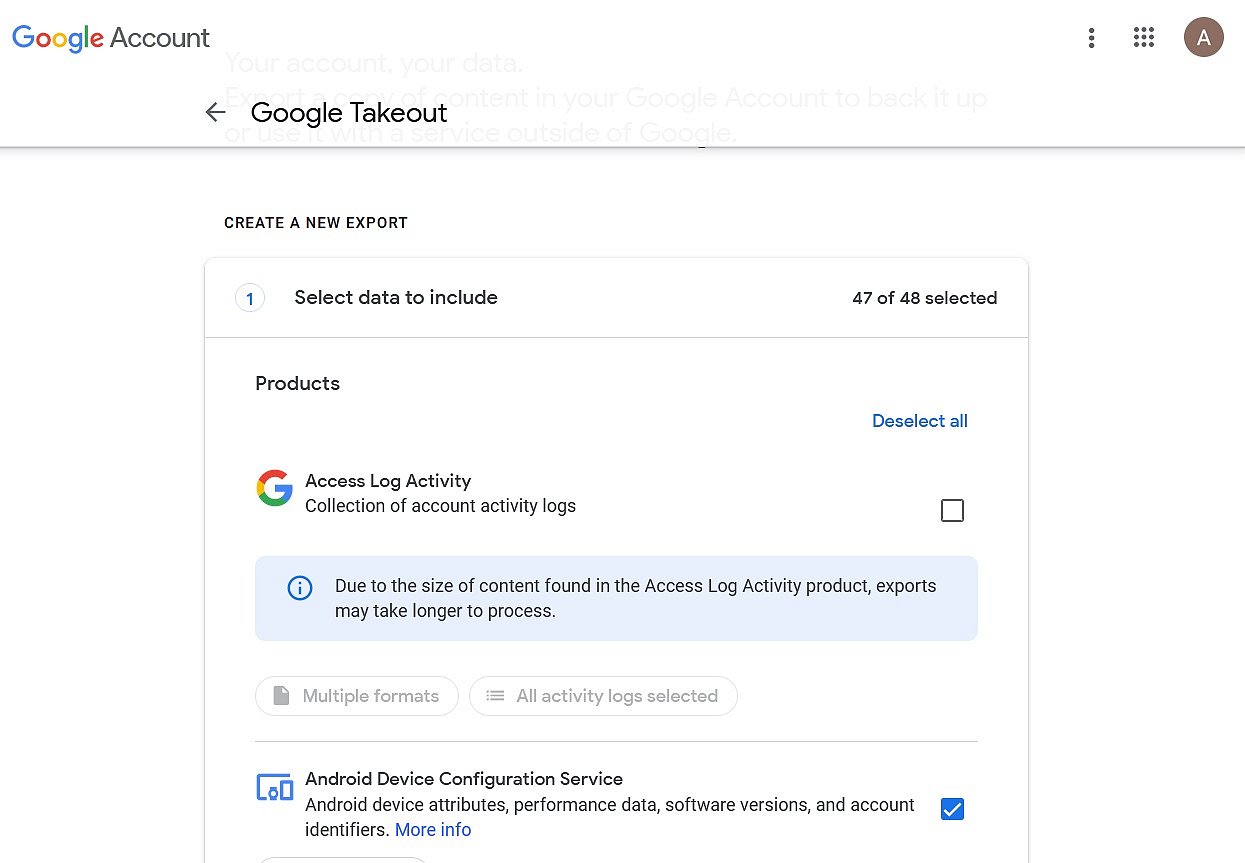This screenshot has height=863, width=1245.
Task: Open the Google apps grid launcher
Action: point(1144,38)
